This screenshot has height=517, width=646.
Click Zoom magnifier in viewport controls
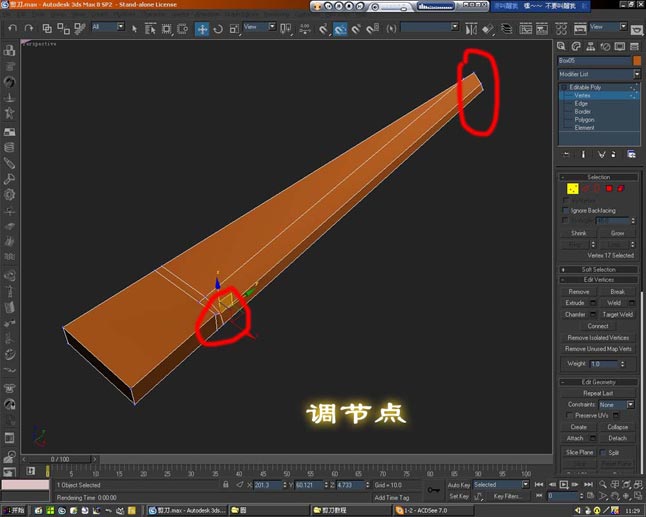[603, 484]
